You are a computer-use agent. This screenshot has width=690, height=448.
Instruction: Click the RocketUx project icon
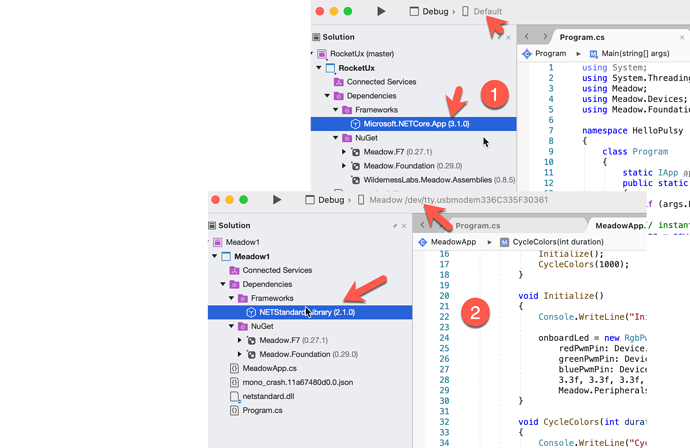click(x=330, y=68)
